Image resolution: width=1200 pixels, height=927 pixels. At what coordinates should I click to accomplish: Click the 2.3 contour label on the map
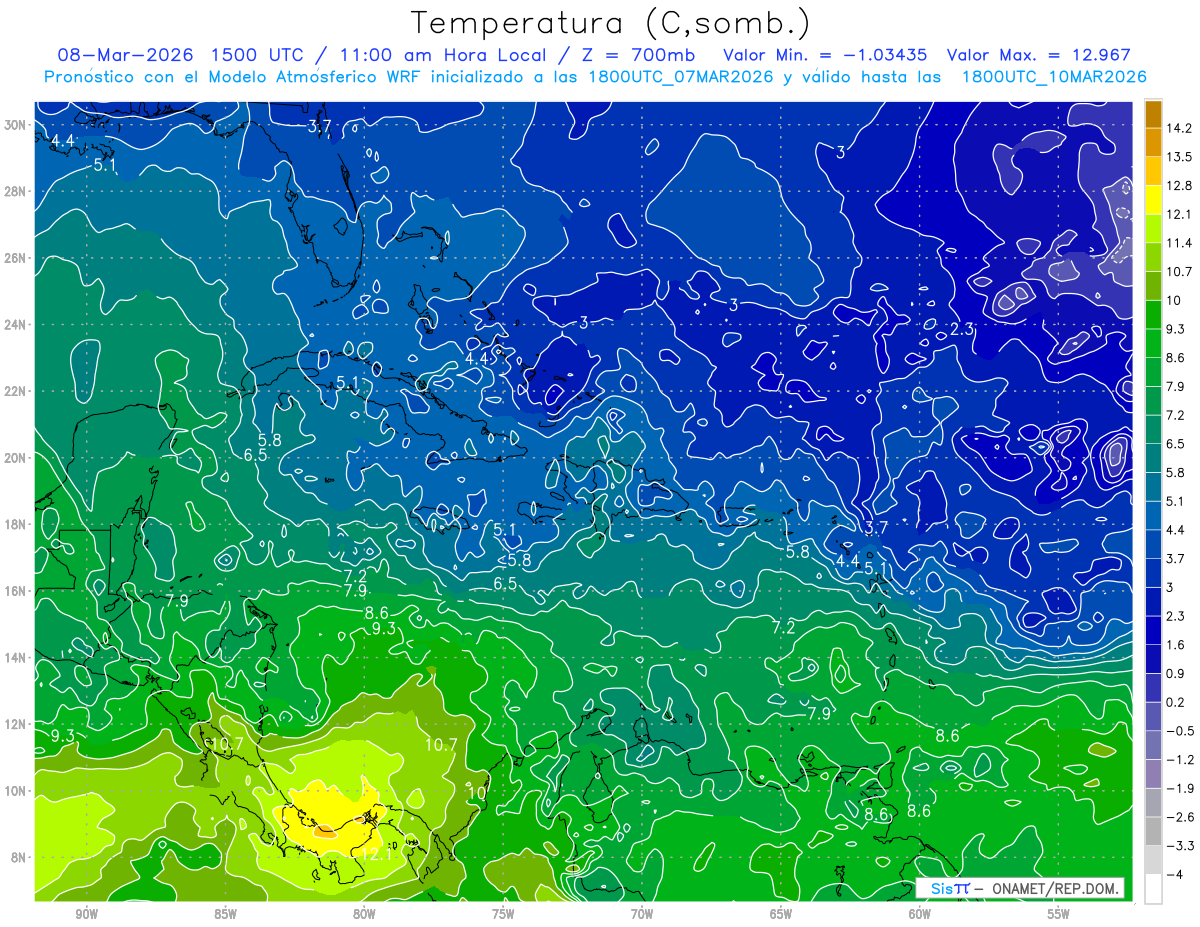[x=962, y=329]
